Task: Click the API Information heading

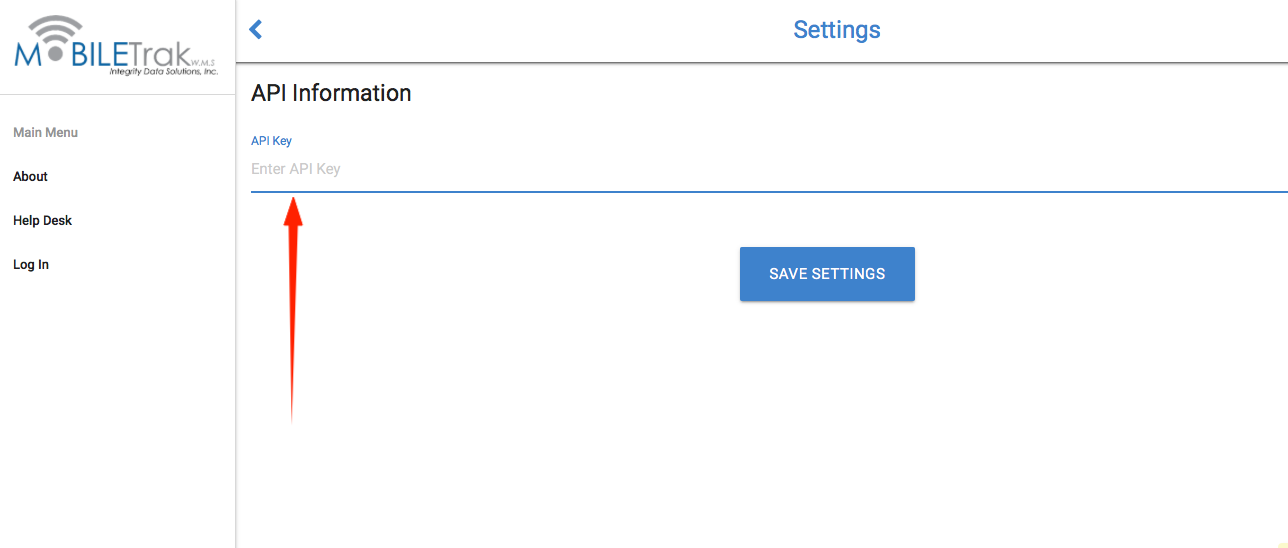Action: (331, 93)
